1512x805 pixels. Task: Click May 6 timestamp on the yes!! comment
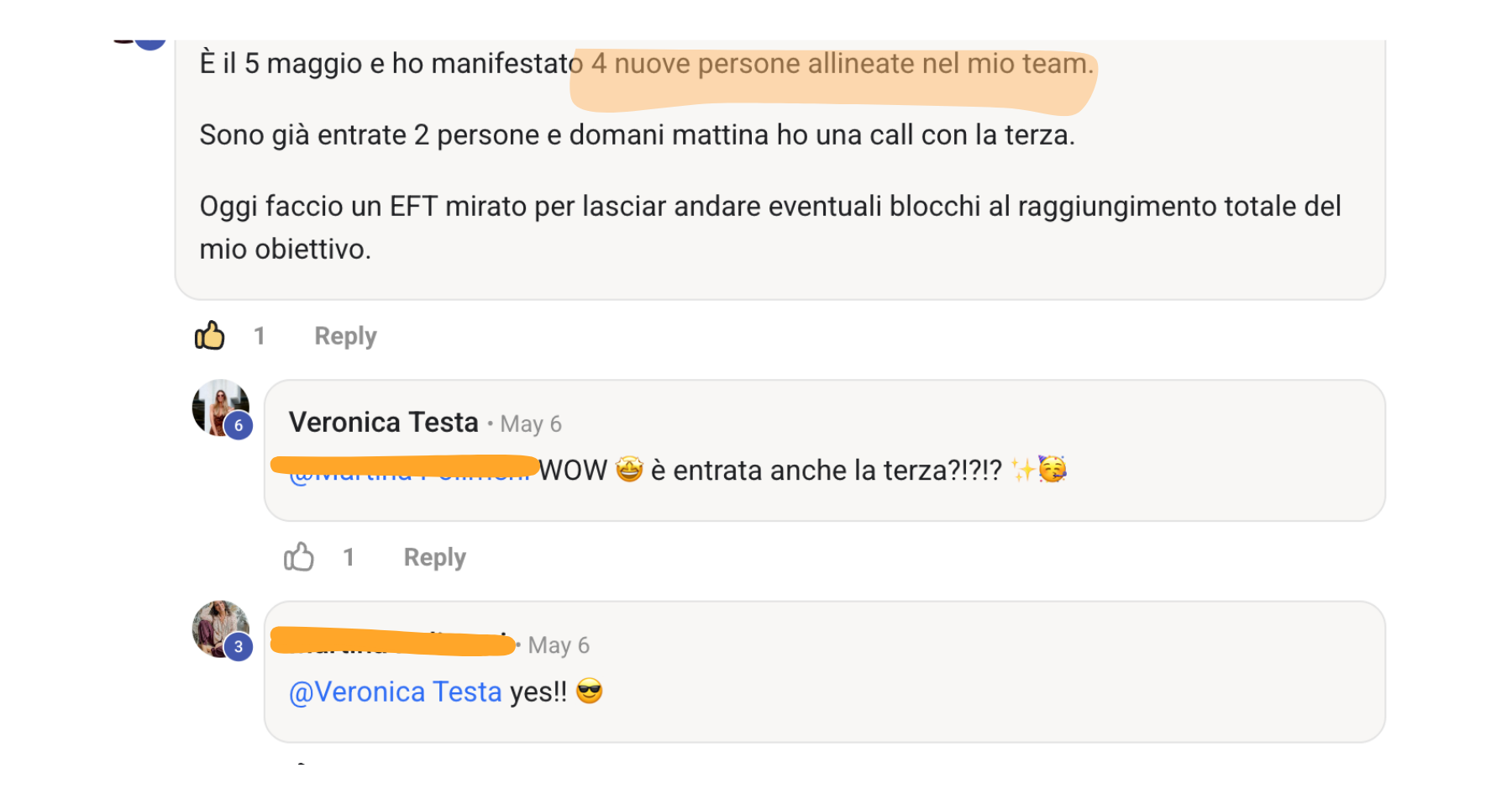tap(559, 645)
